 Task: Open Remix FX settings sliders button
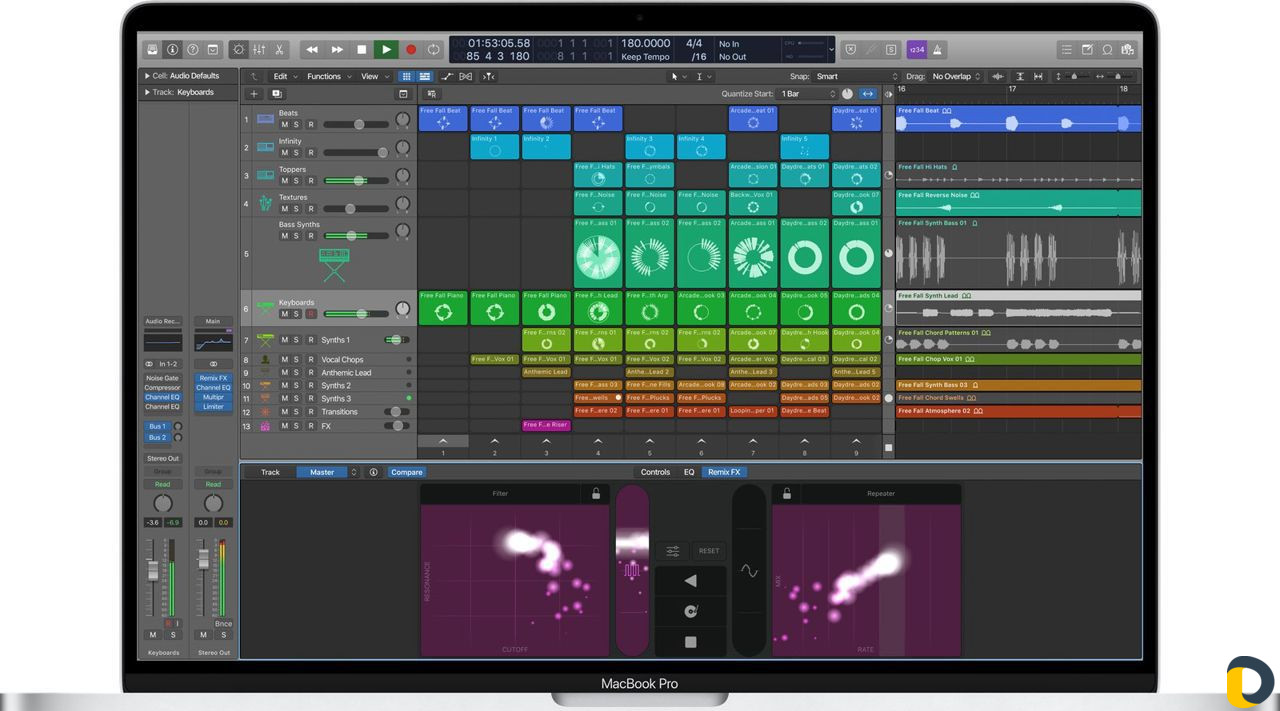[x=672, y=551]
